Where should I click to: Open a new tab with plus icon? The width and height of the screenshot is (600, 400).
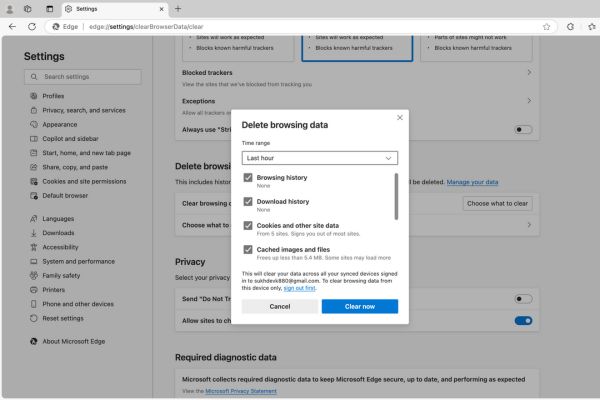pos(178,9)
